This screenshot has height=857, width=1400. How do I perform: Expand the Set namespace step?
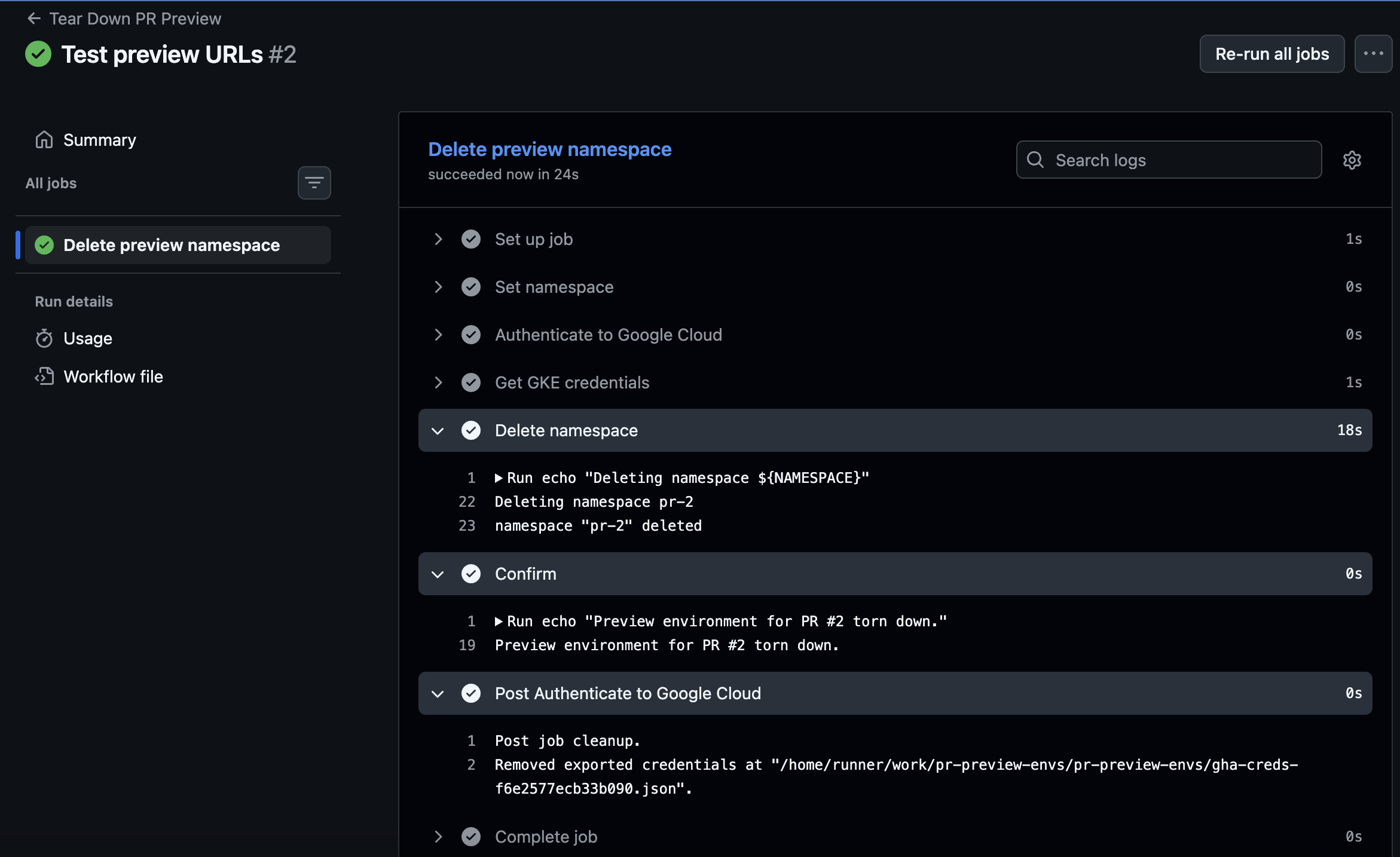(438, 287)
